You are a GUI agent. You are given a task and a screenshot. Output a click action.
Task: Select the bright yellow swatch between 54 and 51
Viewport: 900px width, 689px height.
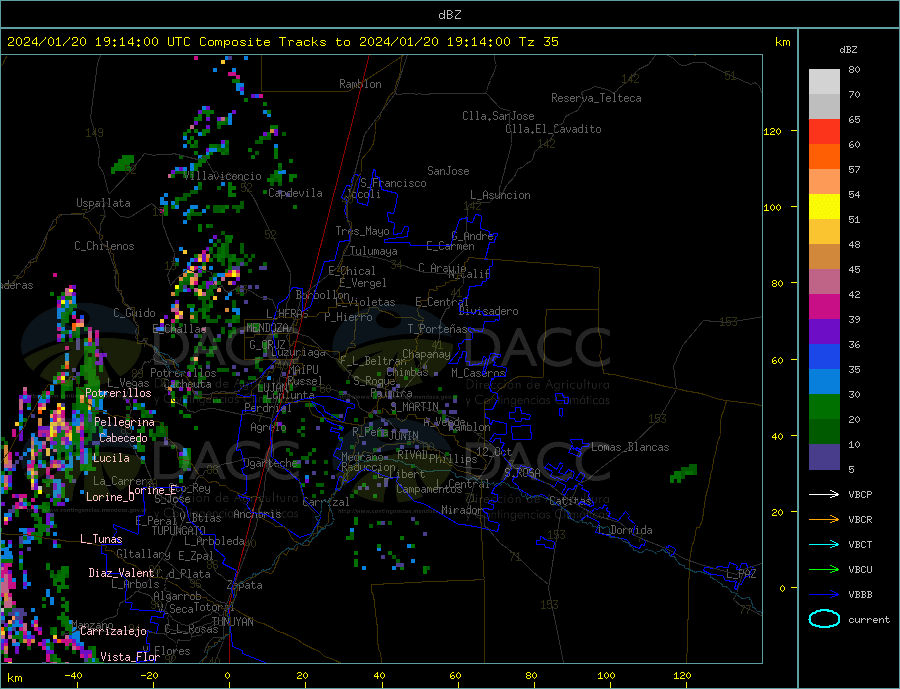coord(824,207)
